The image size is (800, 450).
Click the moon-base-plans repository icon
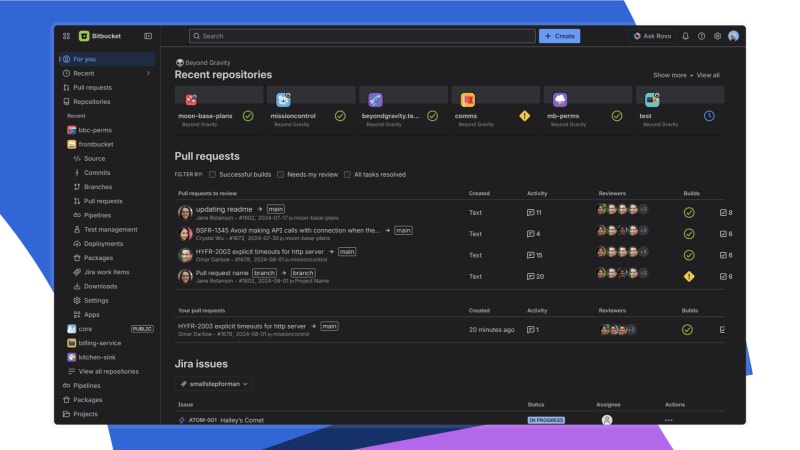pyautogui.click(x=191, y=99)
